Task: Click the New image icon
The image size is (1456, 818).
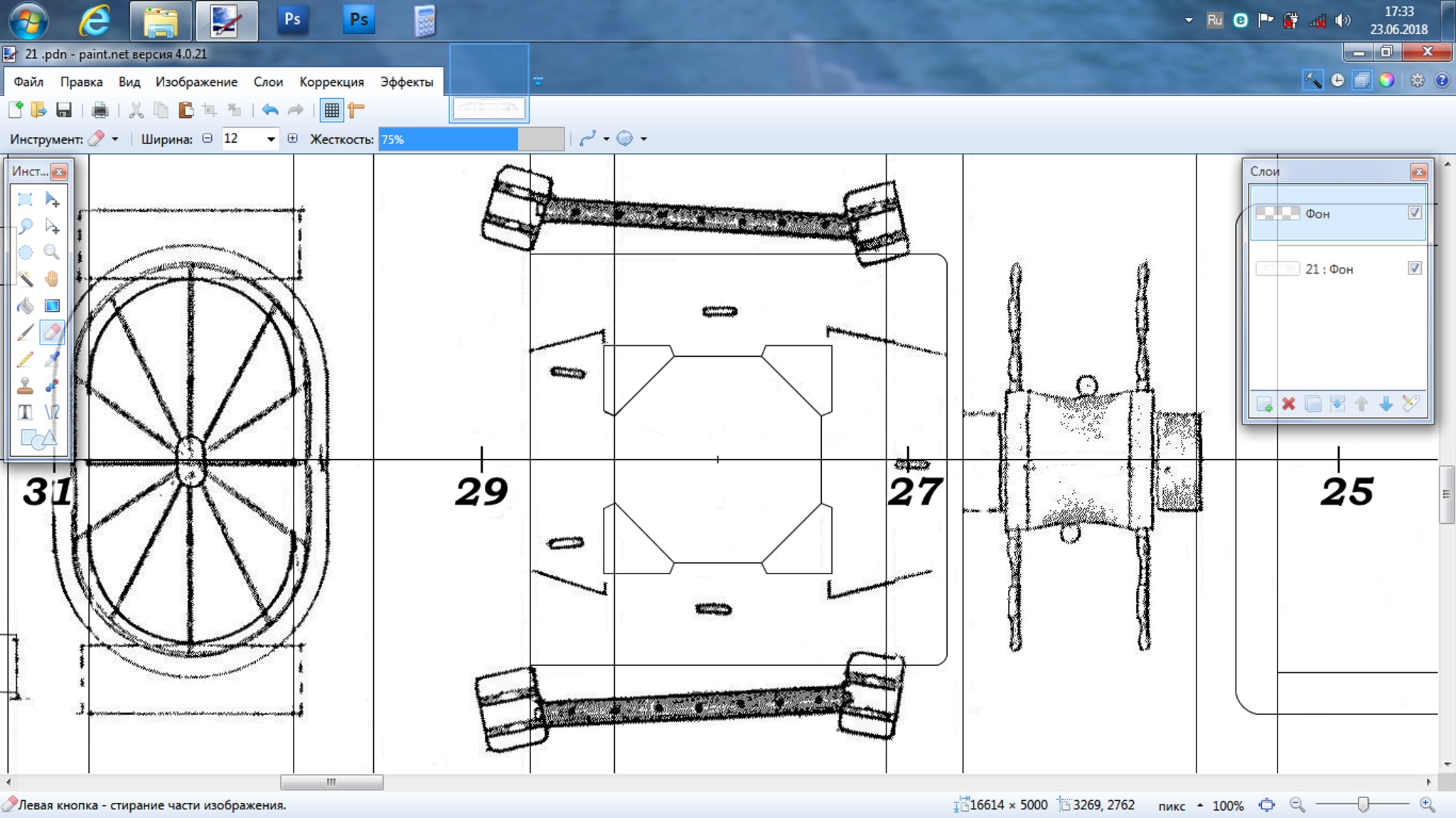Action: point(16,109)
